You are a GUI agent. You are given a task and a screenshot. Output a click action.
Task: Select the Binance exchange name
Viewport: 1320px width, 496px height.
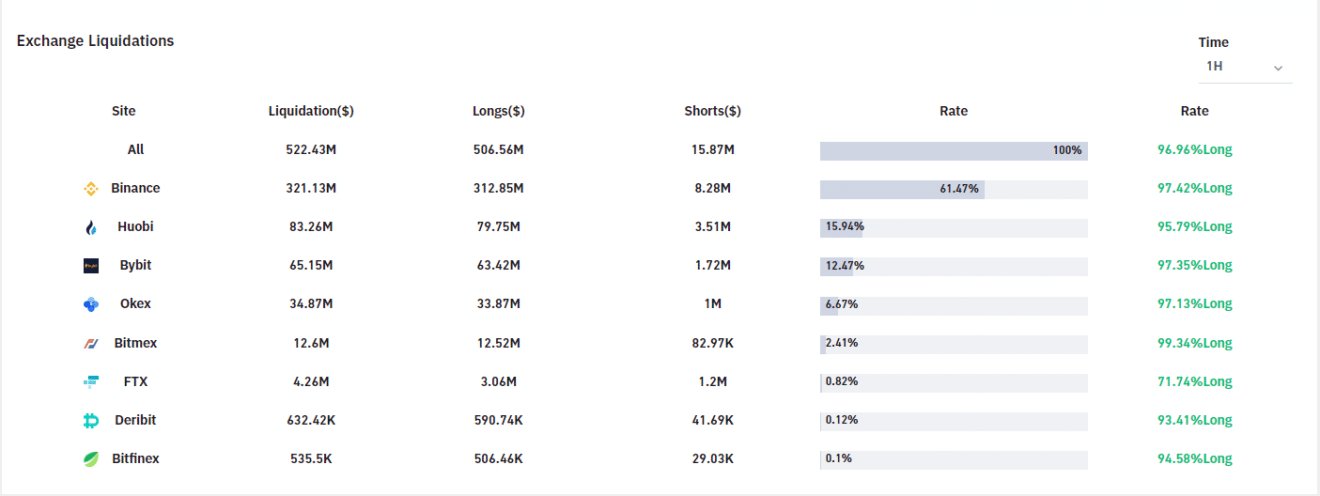click(x=135, y=188)
